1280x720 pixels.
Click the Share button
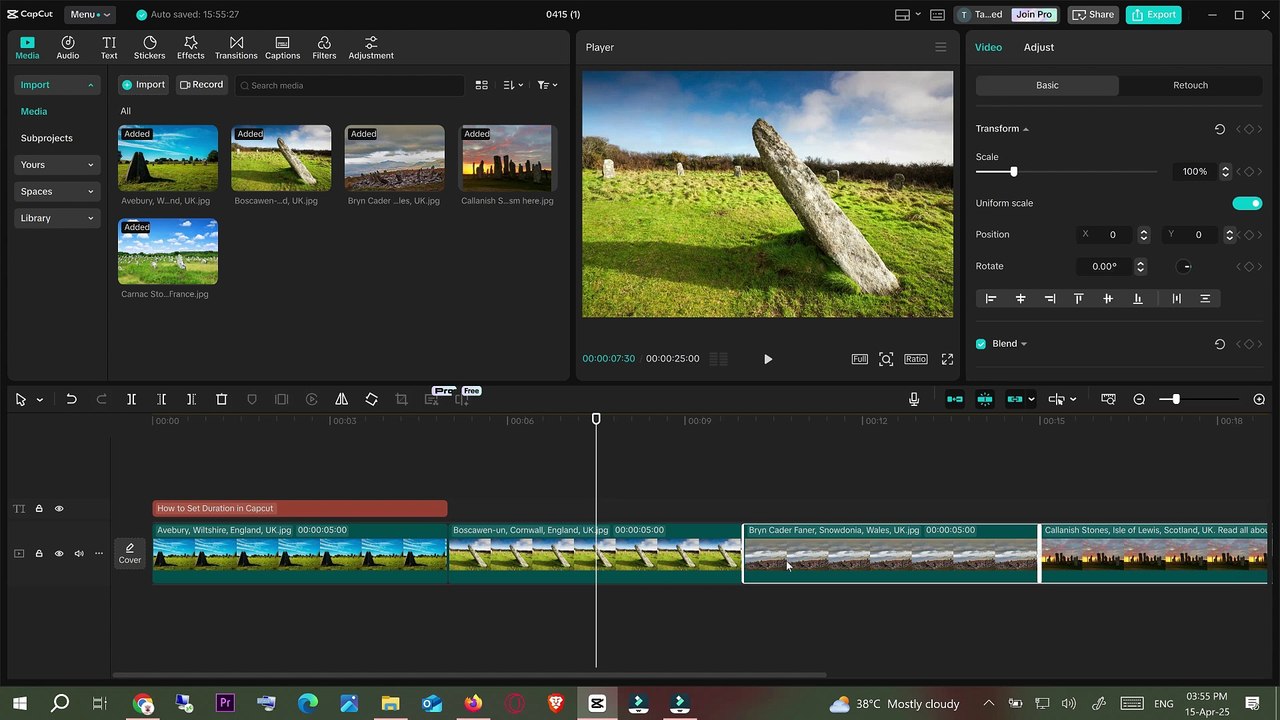(1093, 14)
